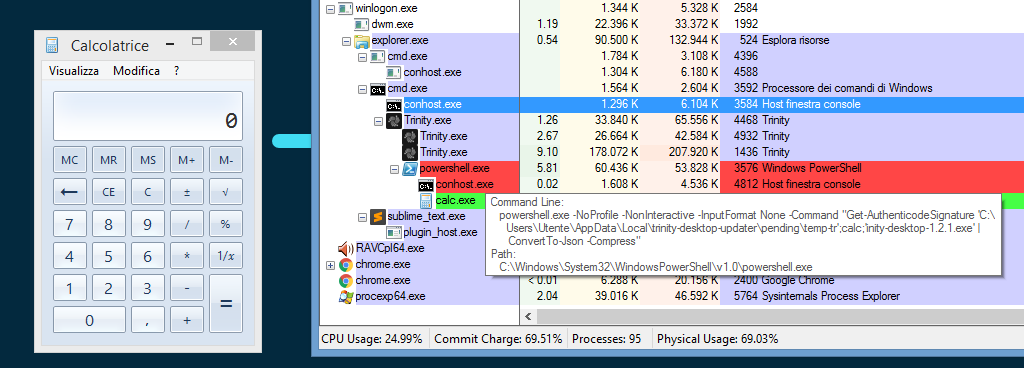Click the MR memory recall button
This screenshot has width=1024, height=368.
coord(108,160)
